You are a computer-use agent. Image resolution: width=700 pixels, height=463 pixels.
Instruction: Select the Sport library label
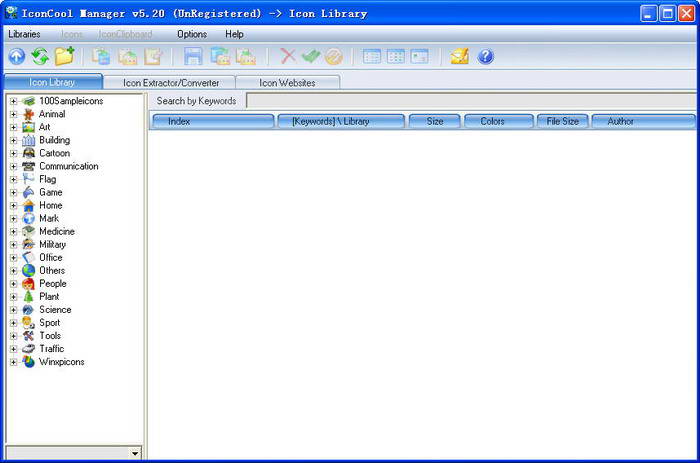click(x=50, y=323)
